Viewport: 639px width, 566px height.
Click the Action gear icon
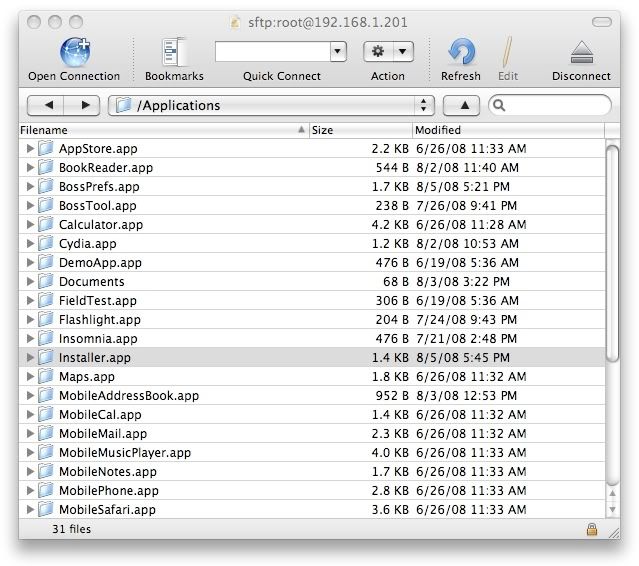(x=378, y=51)
